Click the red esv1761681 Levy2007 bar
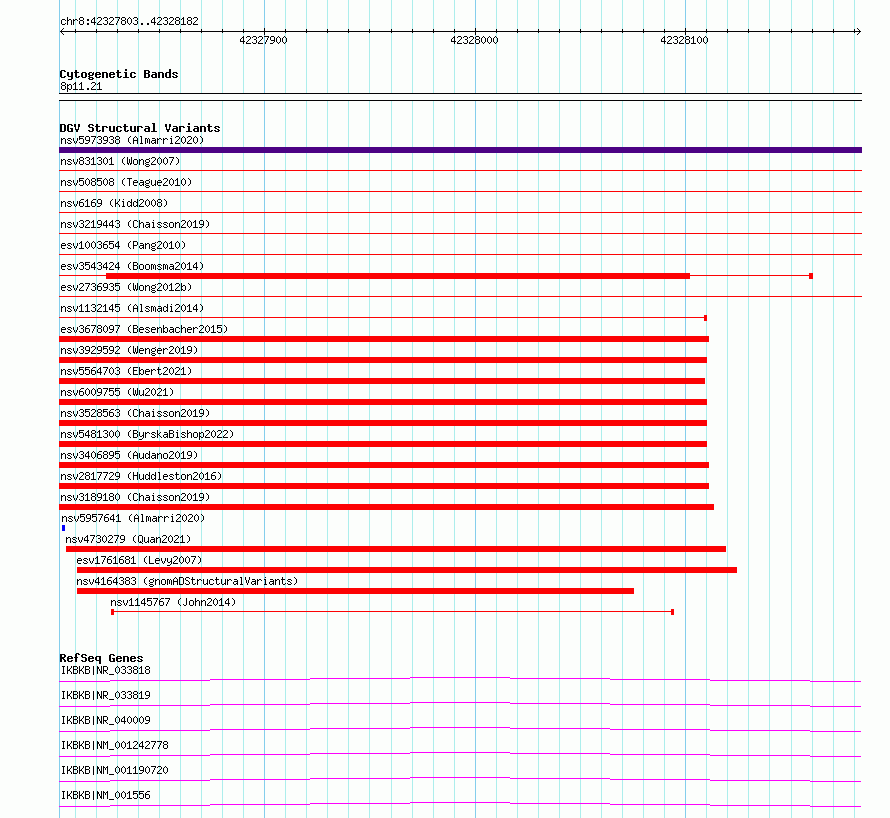The width and height of the screenshot is (890, 818). 406,570
